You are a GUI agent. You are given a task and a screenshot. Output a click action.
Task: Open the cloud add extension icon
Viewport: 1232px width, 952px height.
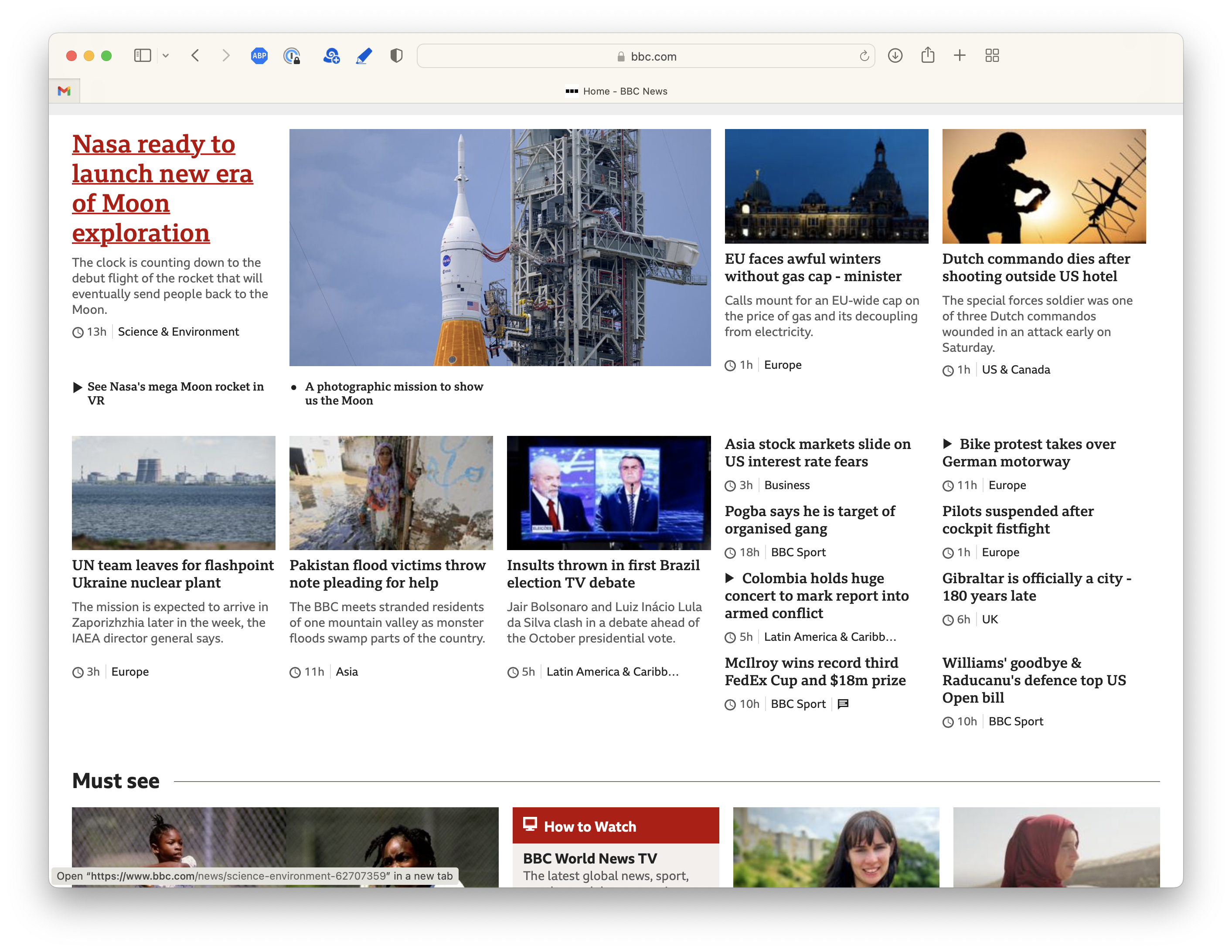[x=331, y=56]
